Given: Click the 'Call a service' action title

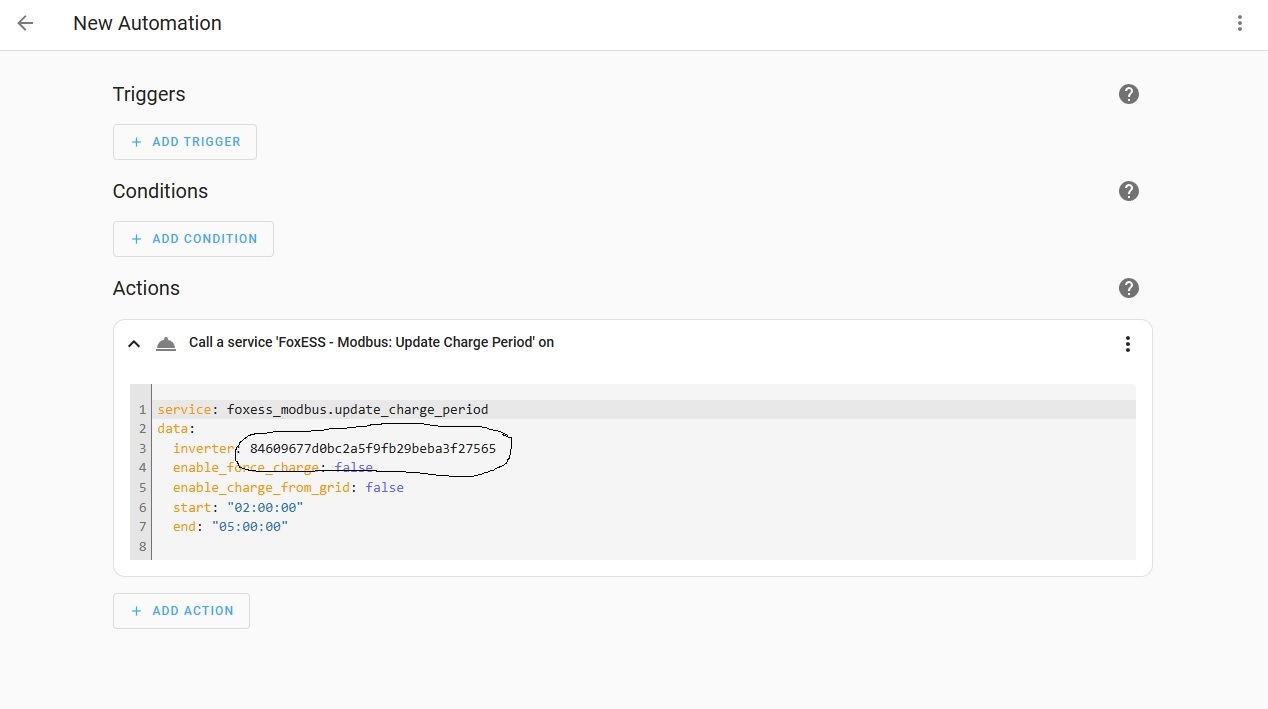Looking at the screenshot, I should (371, 342).
